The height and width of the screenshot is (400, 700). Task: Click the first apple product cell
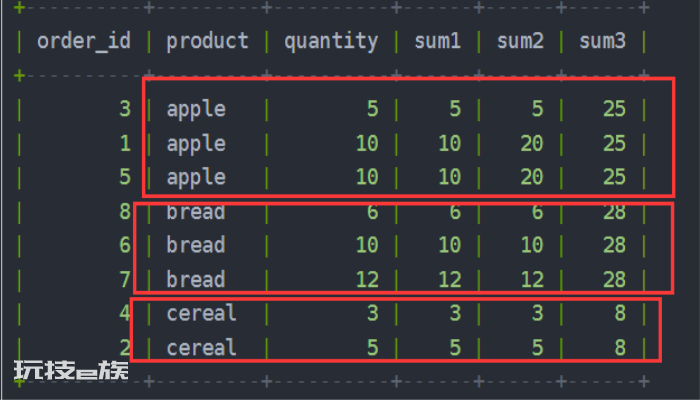196,109
